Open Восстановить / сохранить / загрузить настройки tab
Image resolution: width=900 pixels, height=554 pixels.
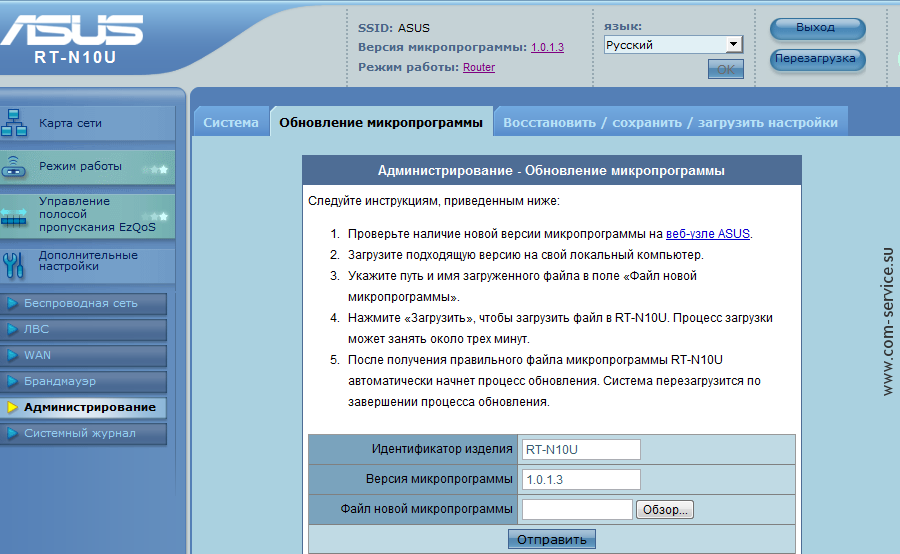[x=670, y=122]
